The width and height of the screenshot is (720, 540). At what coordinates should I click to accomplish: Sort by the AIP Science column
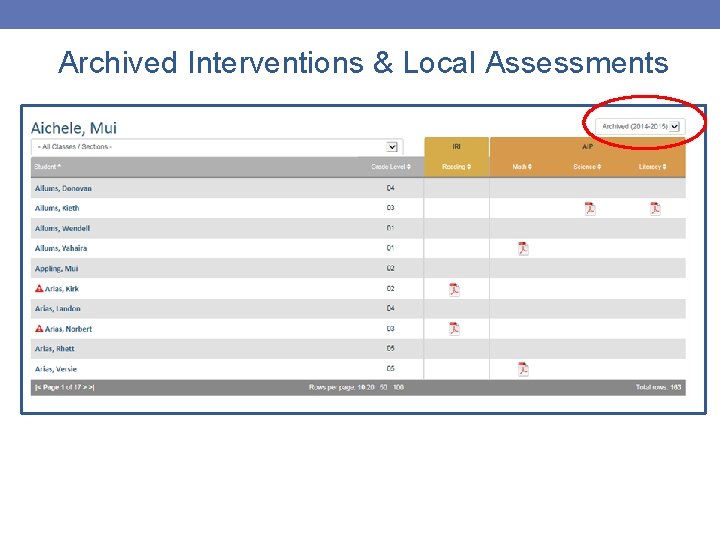point(587,167)
